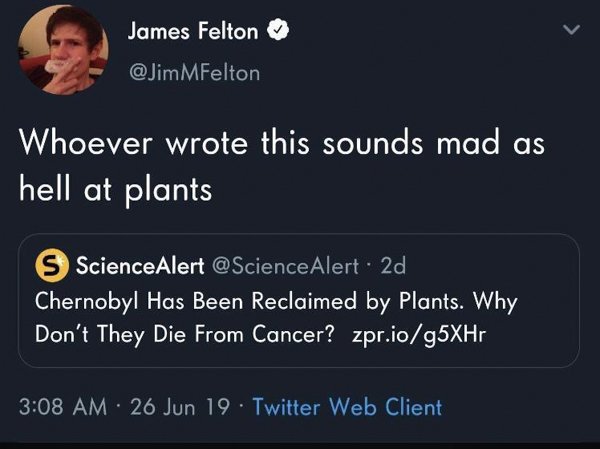The width and height of the screenshot is (600, 449).
Task: Open the Twitter Web Client source link
Action: [x=347, y=407]
